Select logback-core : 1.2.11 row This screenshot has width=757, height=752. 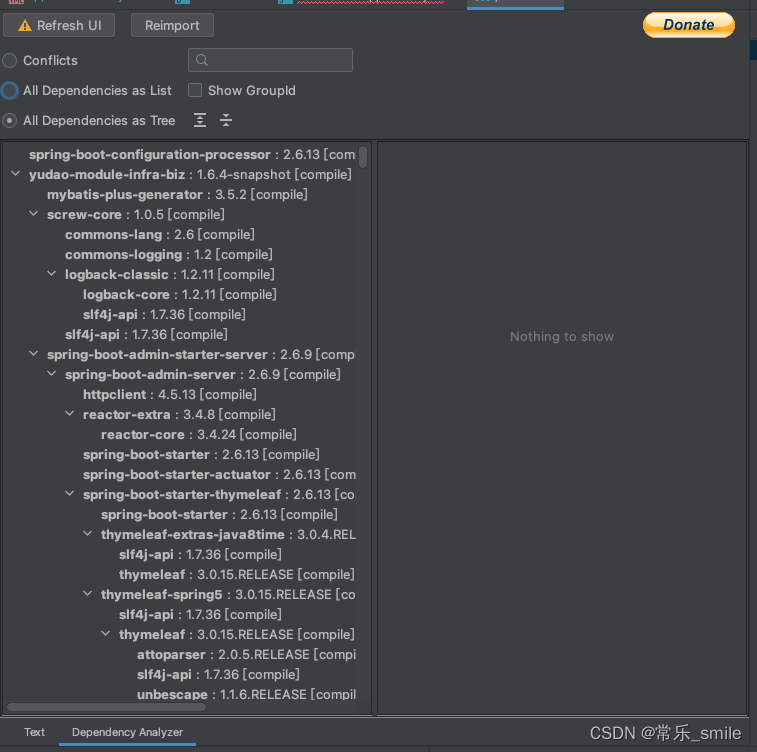pos(180,294)
